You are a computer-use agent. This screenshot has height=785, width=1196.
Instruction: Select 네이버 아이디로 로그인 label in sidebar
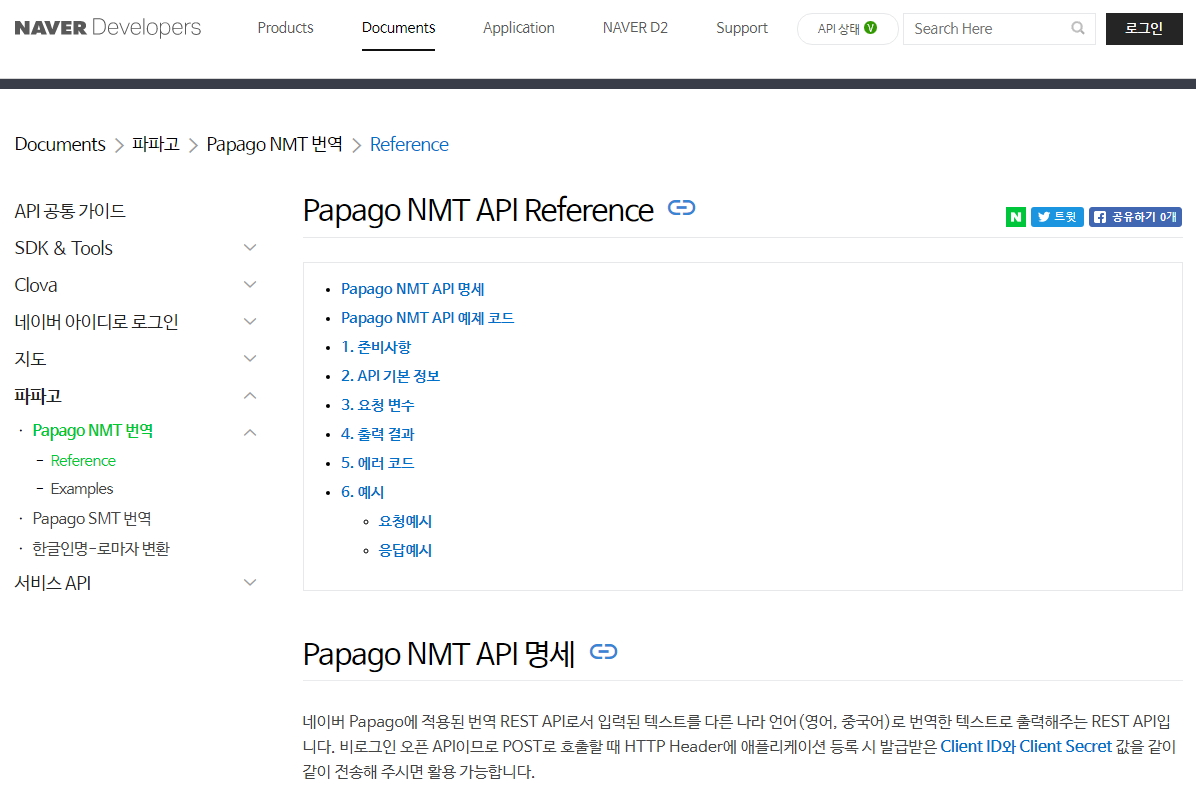pos(96,322)
